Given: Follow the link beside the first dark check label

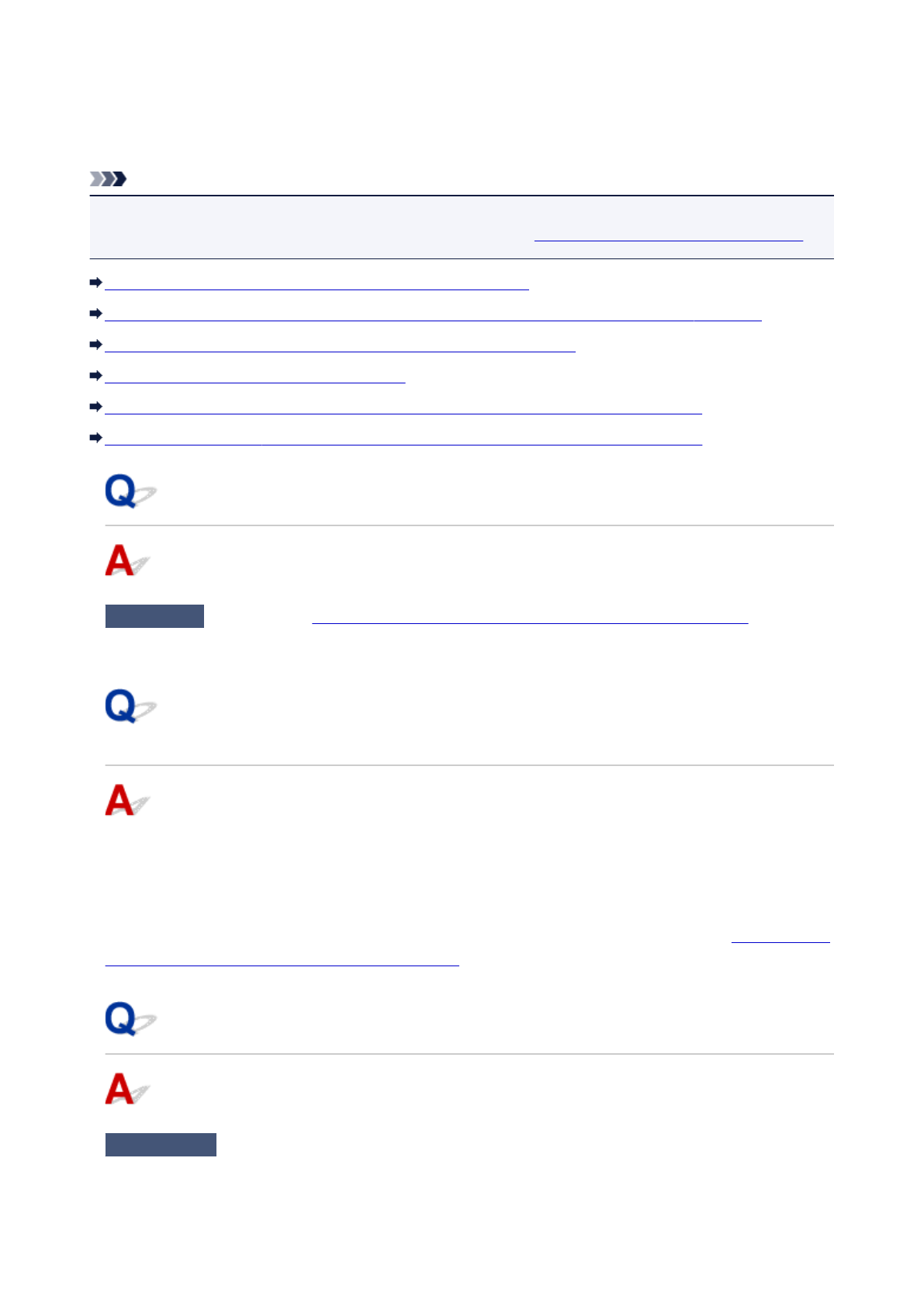Looking at the screenshot, I should coord(530,618).
